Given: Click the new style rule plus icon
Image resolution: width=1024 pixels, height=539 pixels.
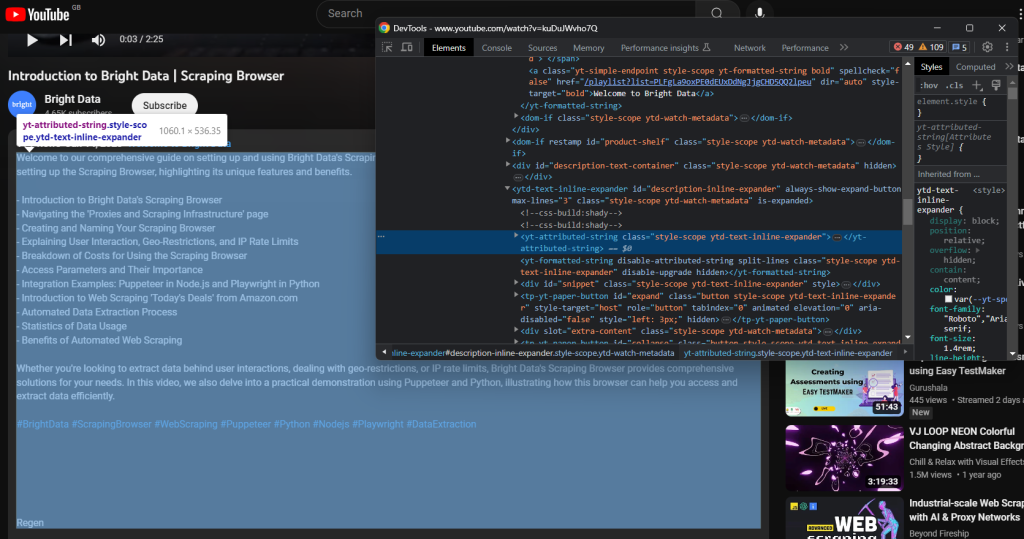Looking at the screenshot, I should (977, 85).
